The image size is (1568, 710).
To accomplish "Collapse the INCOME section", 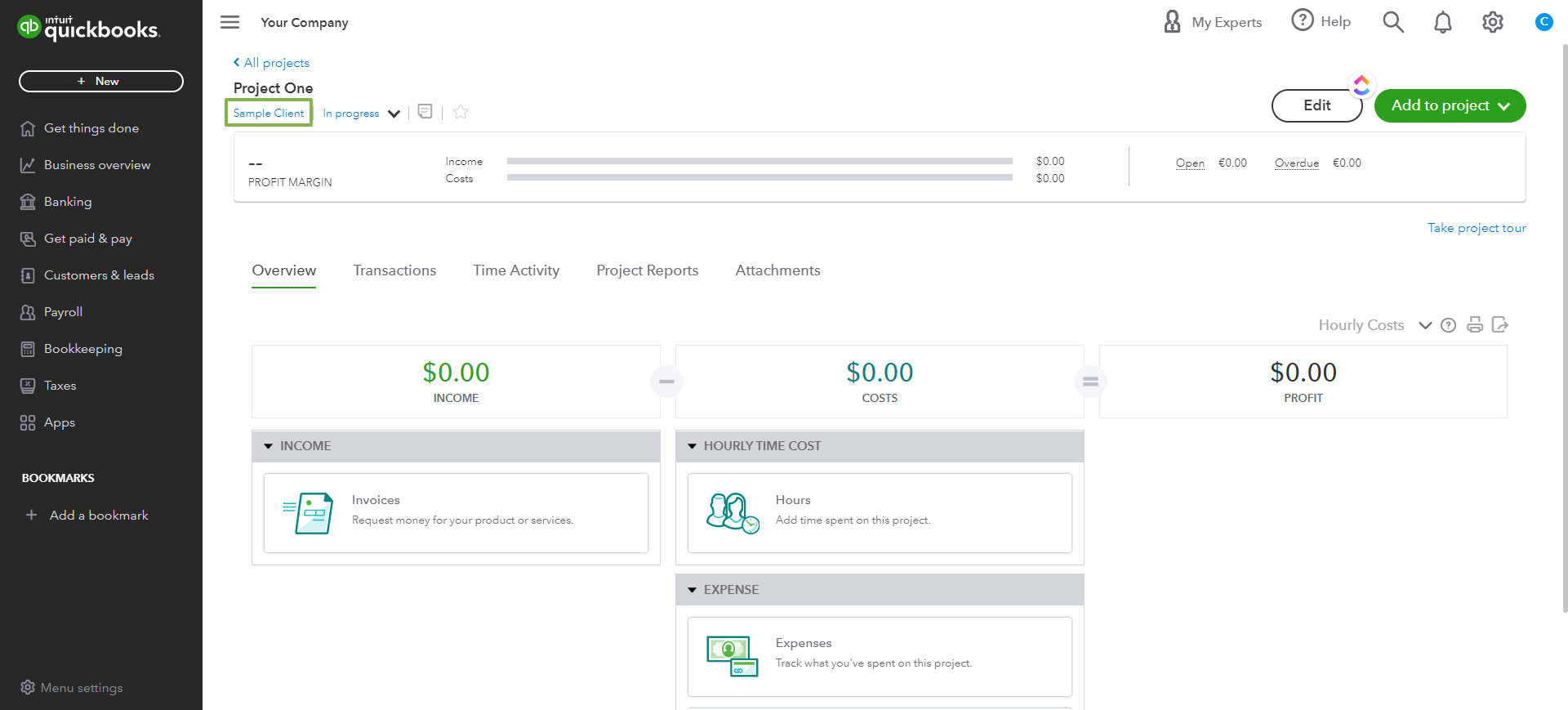I will pos(269,446).
